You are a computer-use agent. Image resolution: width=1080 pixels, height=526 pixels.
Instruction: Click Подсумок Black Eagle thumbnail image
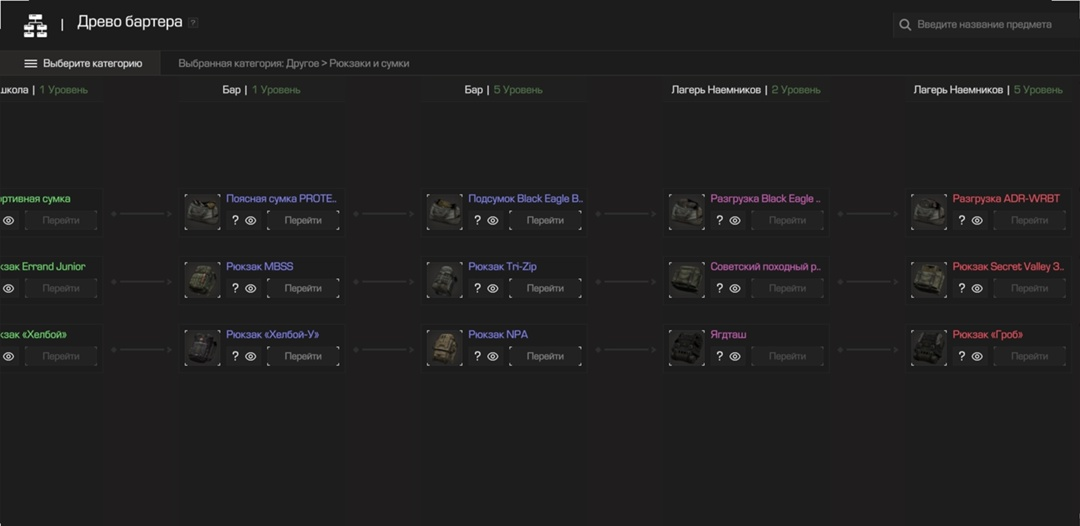pos(444,212)
